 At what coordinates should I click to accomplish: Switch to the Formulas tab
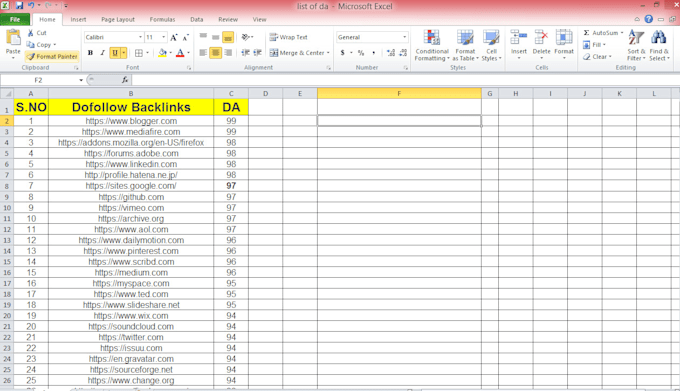coord(163,20)
